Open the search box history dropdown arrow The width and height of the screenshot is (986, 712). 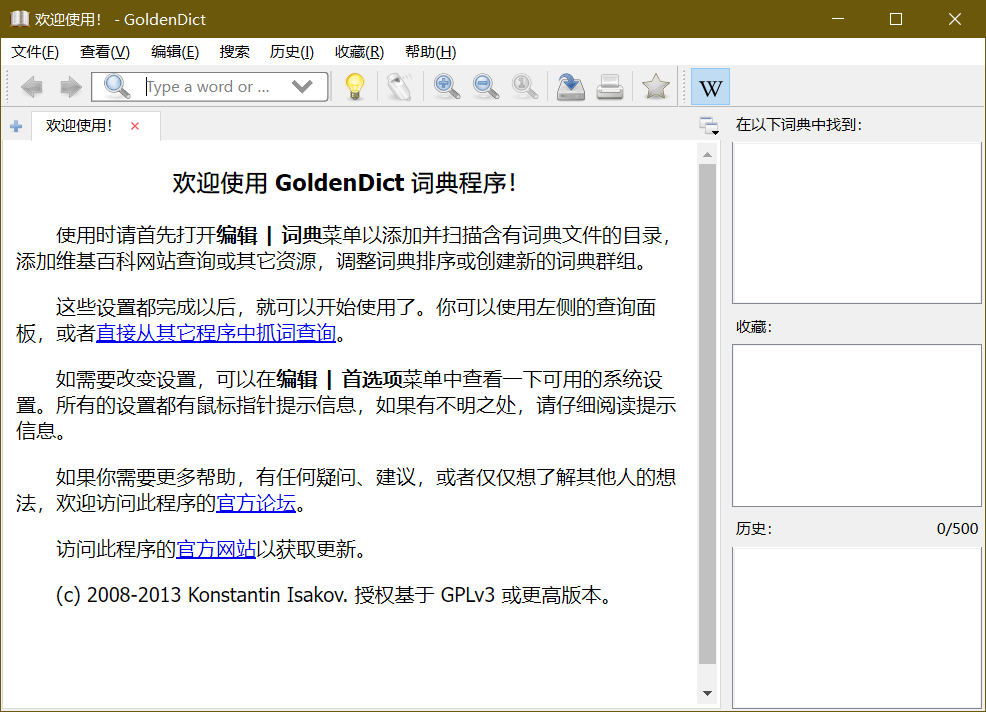[302, 86]
